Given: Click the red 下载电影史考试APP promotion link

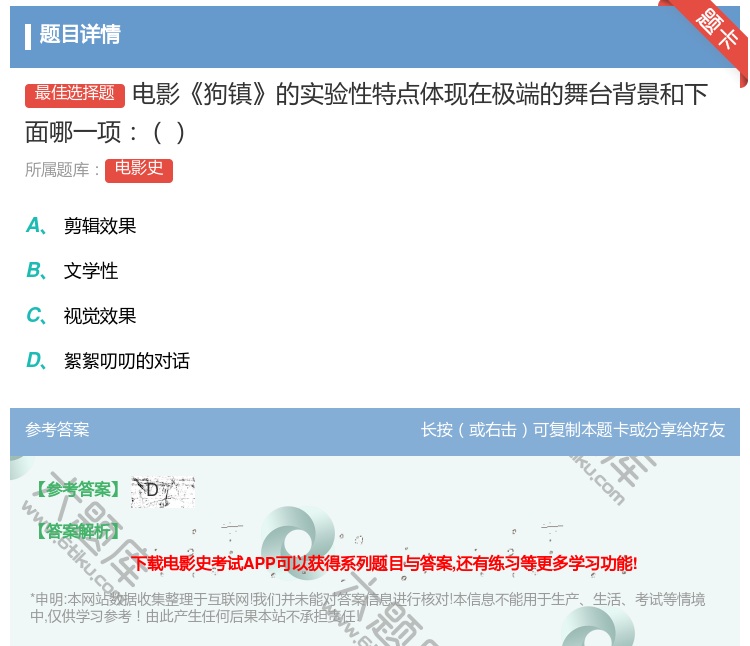Looking at the screenshot, I should point(384,563).
